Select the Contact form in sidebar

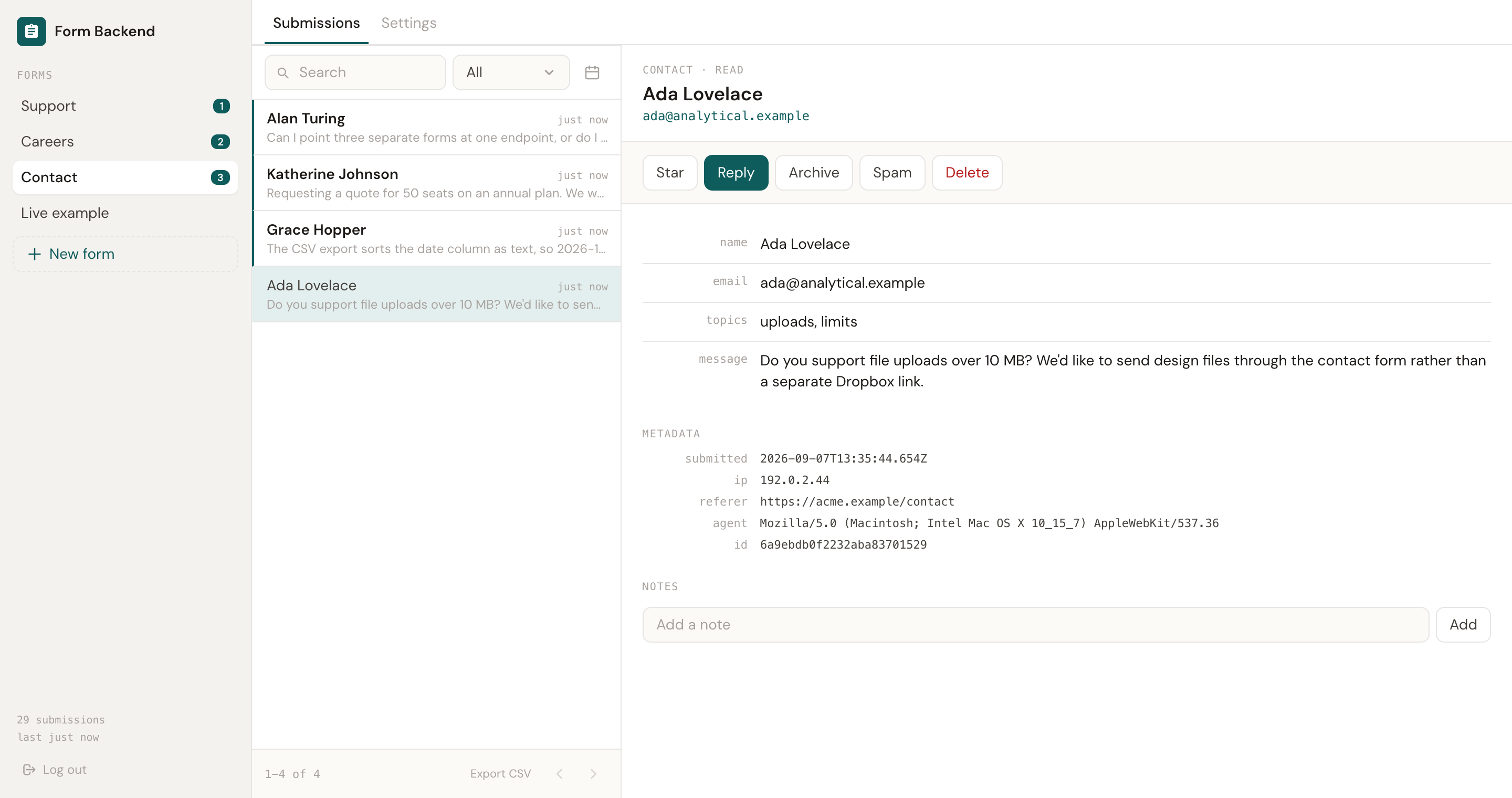[x=125, y=177]
